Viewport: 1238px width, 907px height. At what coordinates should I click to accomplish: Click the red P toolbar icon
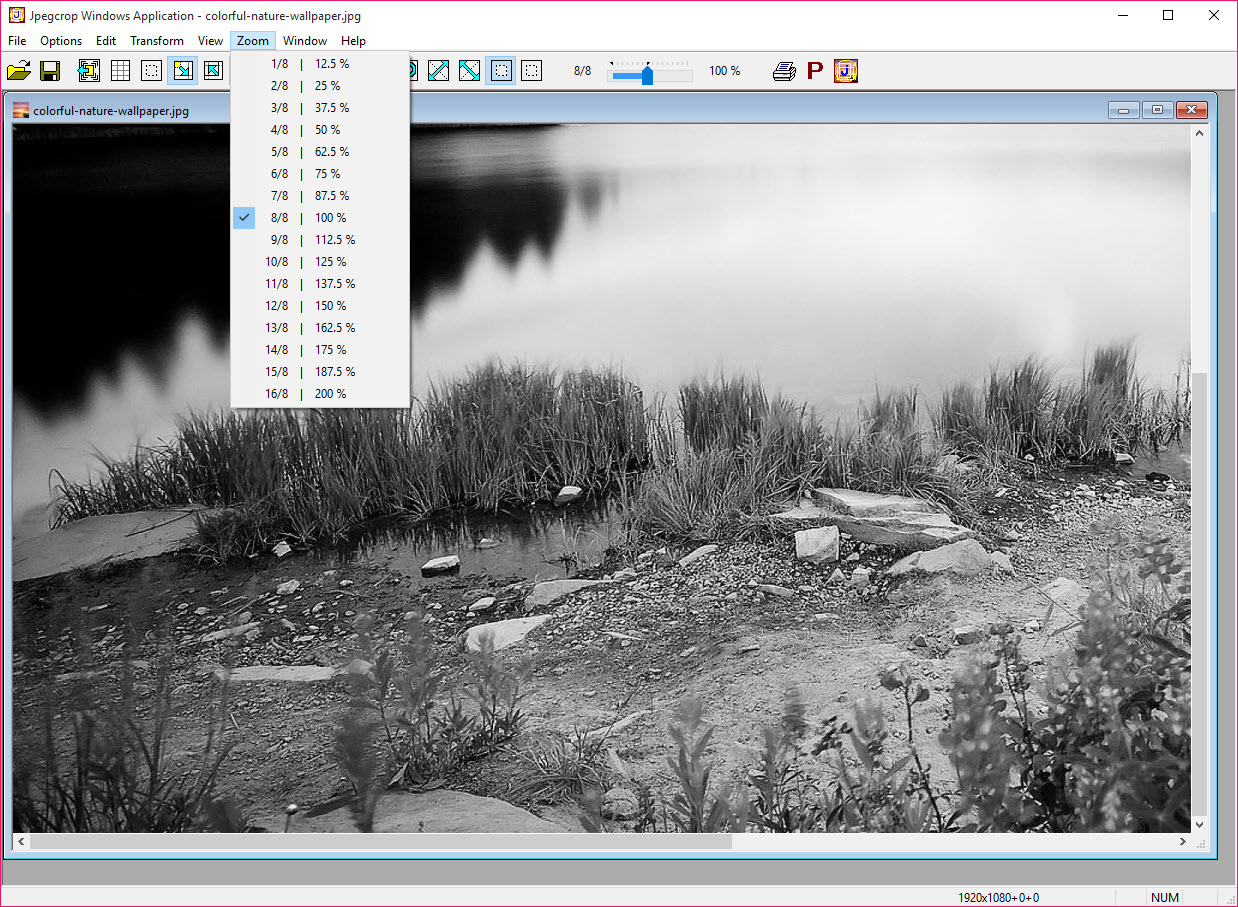coord(815,71)
